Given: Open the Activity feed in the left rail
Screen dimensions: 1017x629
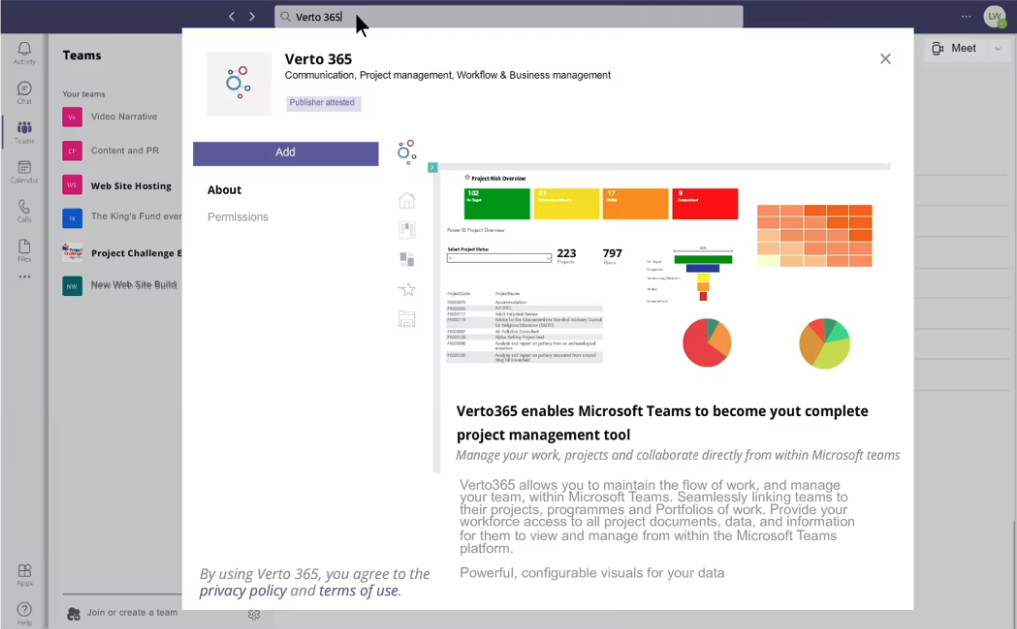Looking at the screenshot, I should pos(24,50).
